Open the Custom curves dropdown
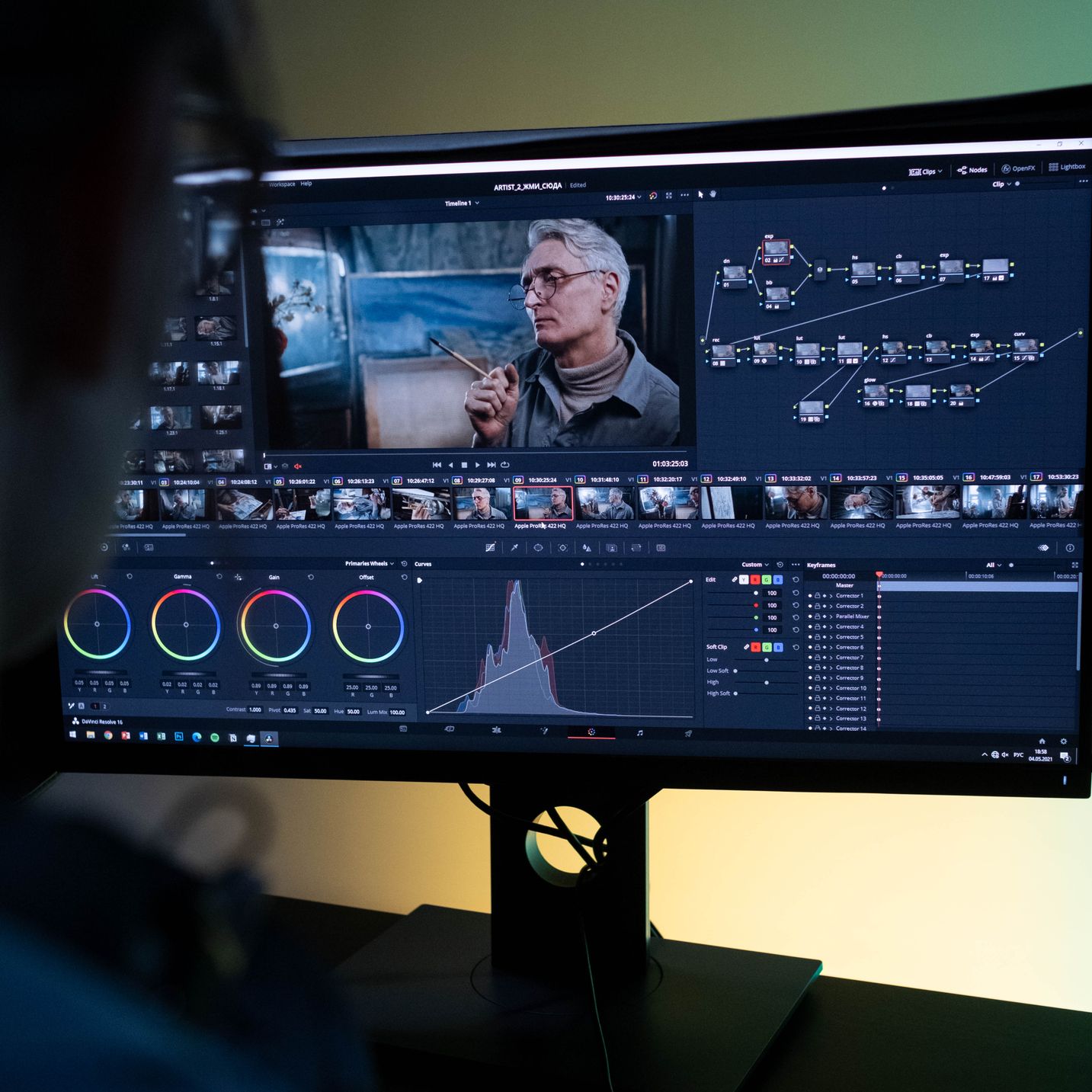Screen dimensions: 1092x1092 (755, 565)
